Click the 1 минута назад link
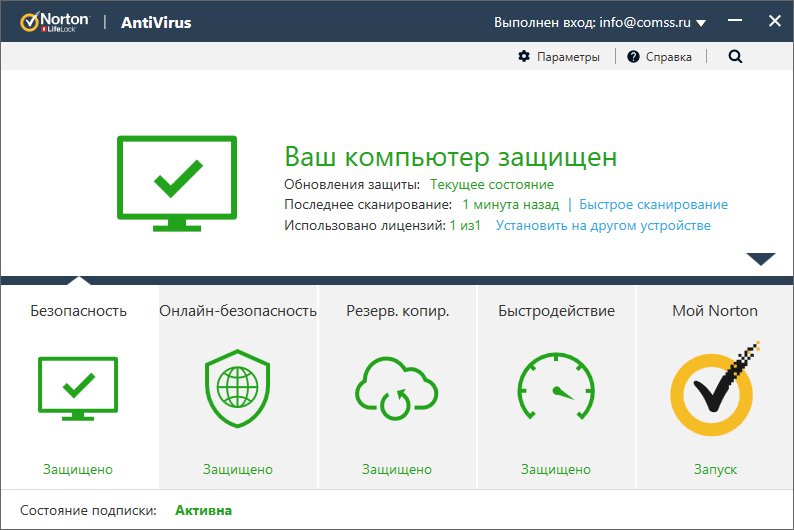Viewport: 794px width, 530px height. pos(510,205)
